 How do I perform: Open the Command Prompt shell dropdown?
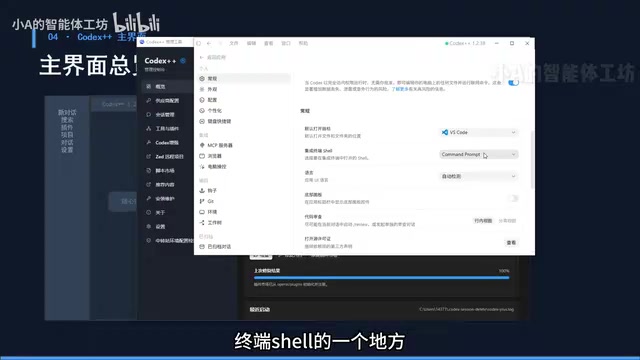click(479, 154)
